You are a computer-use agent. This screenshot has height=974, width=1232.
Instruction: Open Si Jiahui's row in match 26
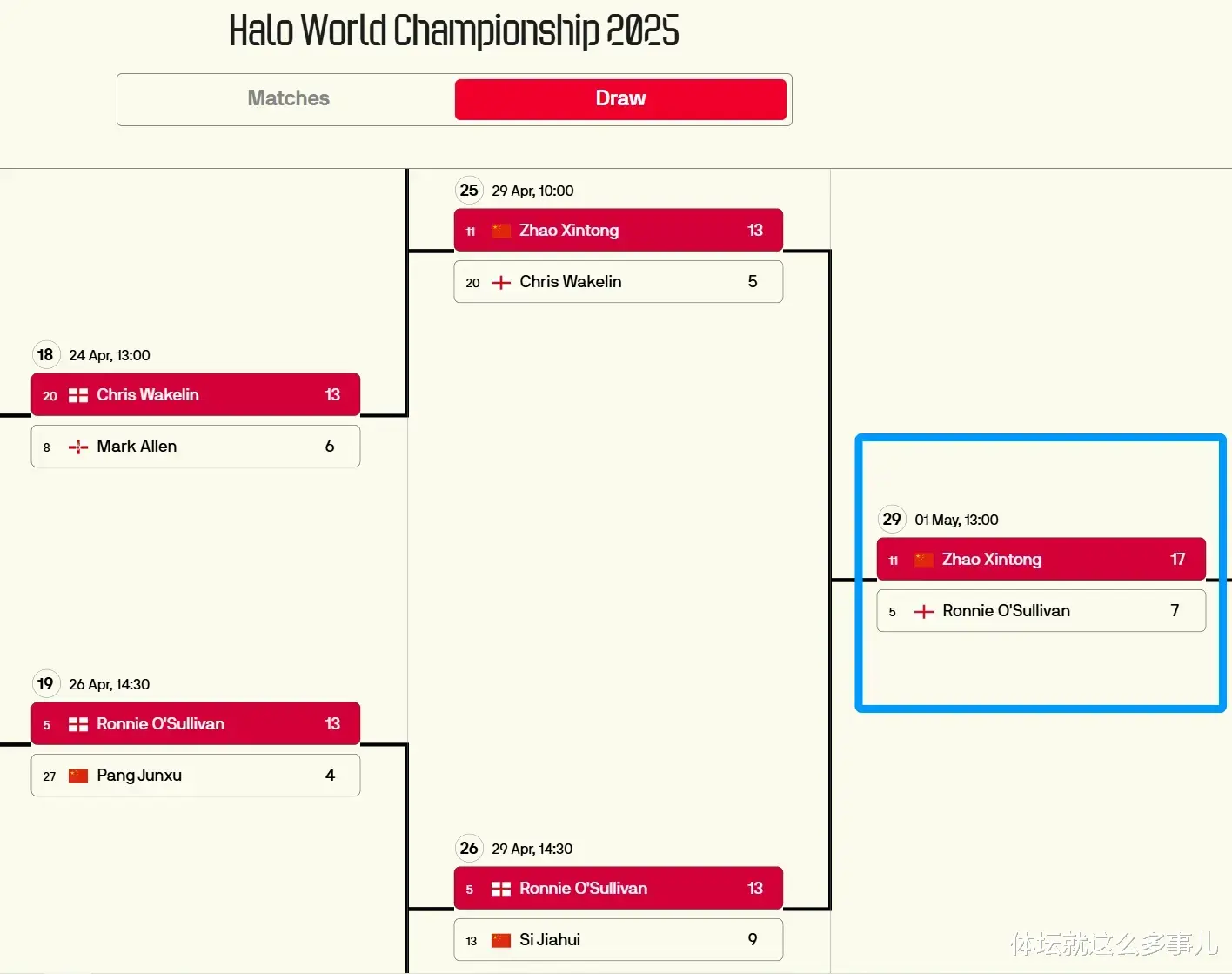(619, 939)
